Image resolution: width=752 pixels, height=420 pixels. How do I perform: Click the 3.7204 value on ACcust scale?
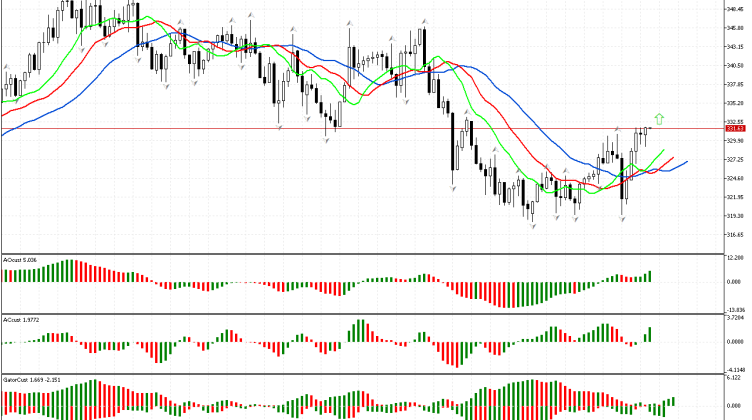coord(735,318)
